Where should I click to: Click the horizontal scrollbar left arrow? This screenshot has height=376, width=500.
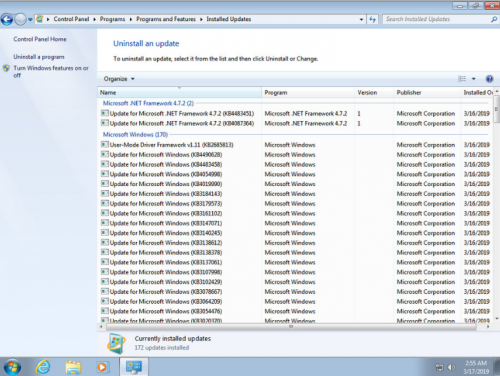[x=101, y=327]
